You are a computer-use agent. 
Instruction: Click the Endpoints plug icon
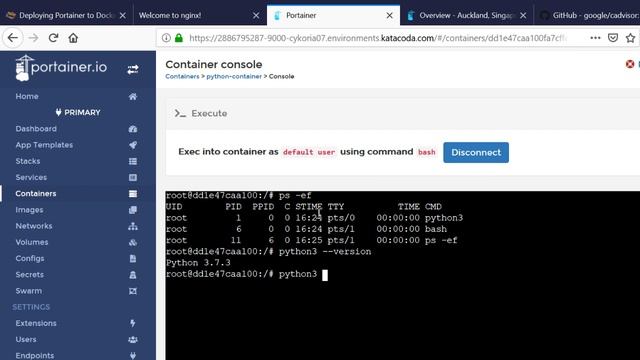(133, 356)
